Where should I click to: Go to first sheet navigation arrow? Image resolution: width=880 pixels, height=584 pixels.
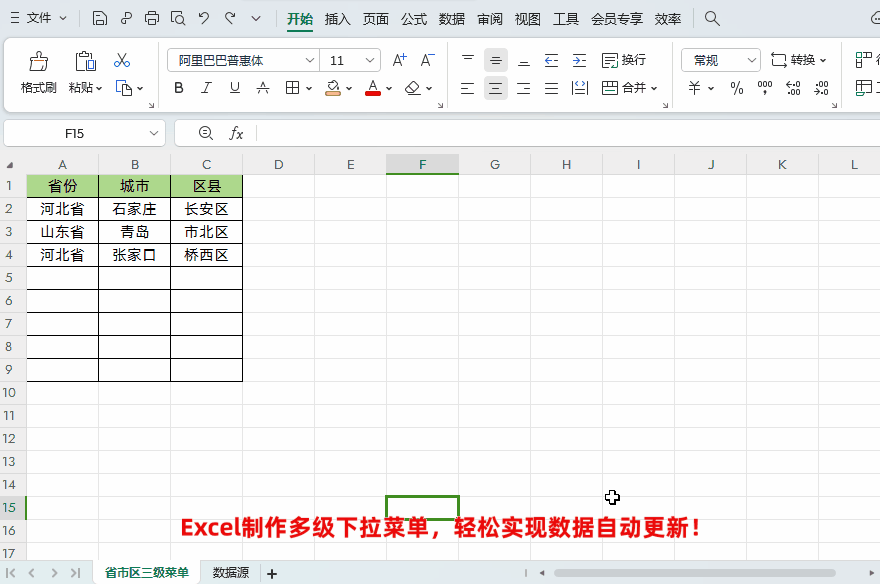click(11, 573)
